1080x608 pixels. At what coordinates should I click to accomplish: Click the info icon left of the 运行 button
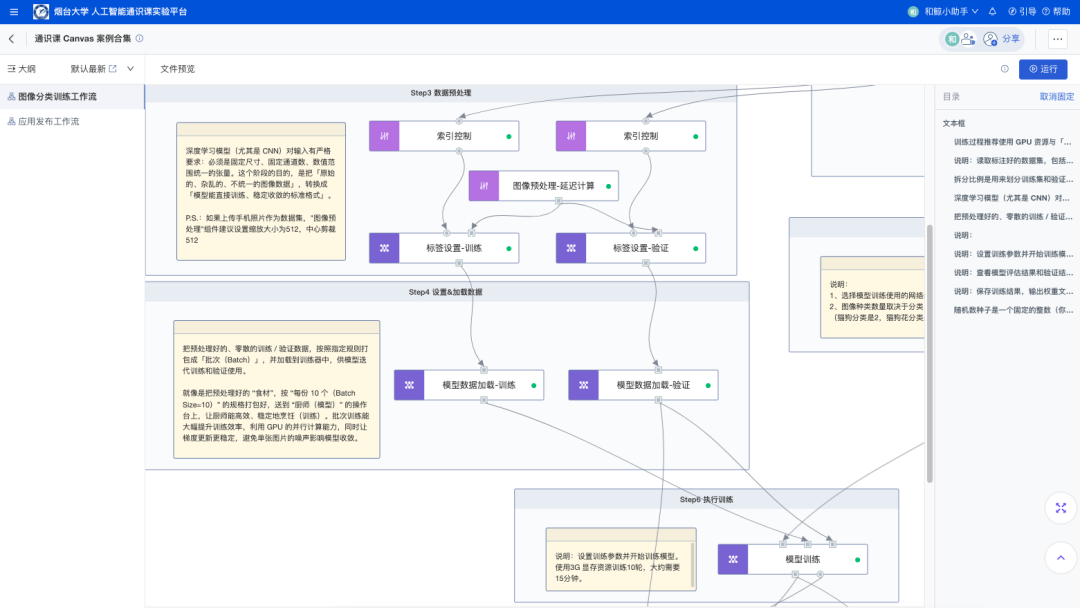[1005, 69]
